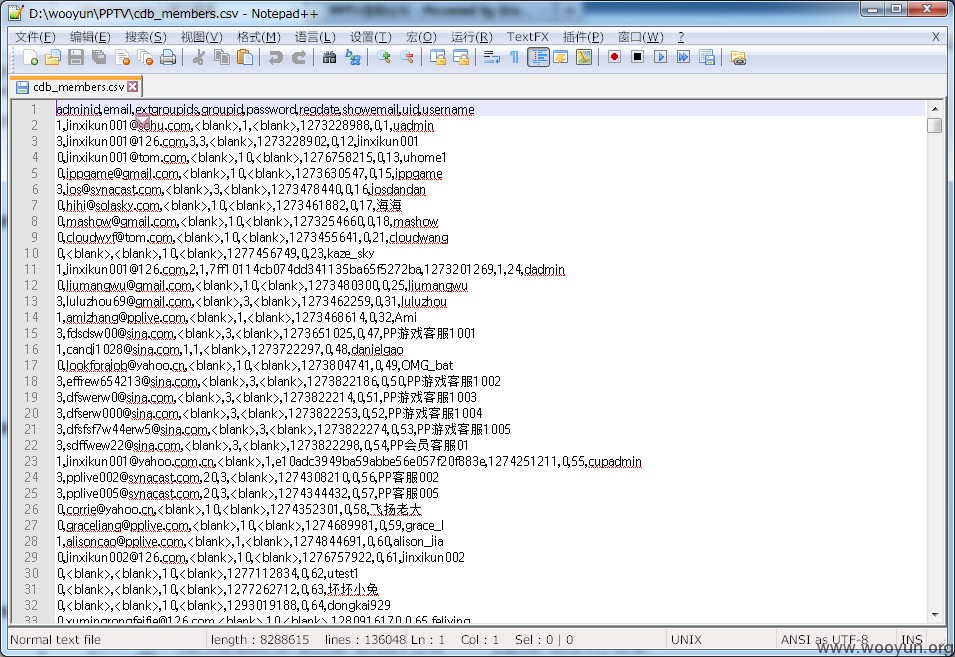Click the Redo arrow icon

298,58
